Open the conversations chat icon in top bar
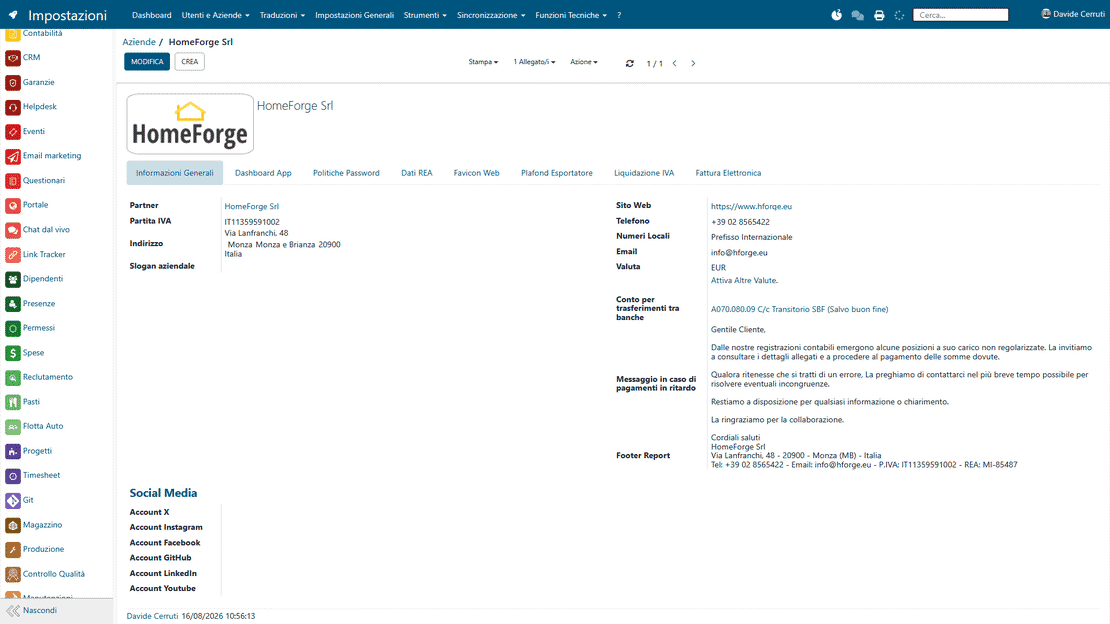 (857, 15)
